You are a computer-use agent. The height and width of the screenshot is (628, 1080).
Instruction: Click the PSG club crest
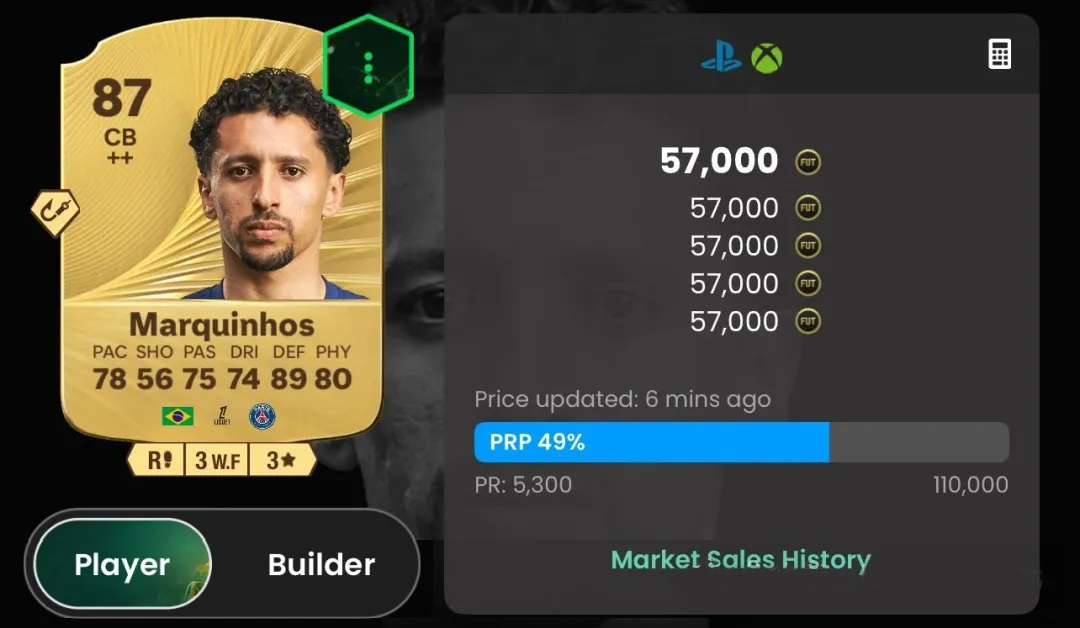pos(262,417)
